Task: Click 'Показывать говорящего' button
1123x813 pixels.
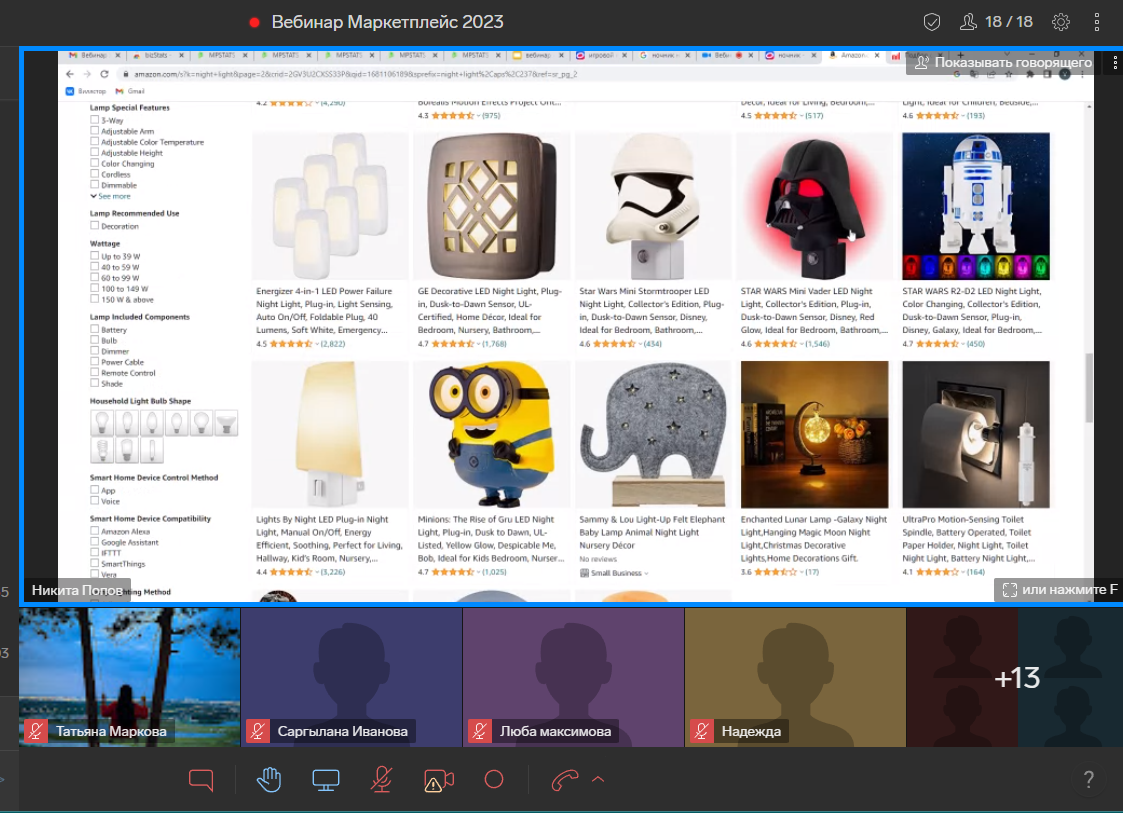Action: tap(1003, 62)
